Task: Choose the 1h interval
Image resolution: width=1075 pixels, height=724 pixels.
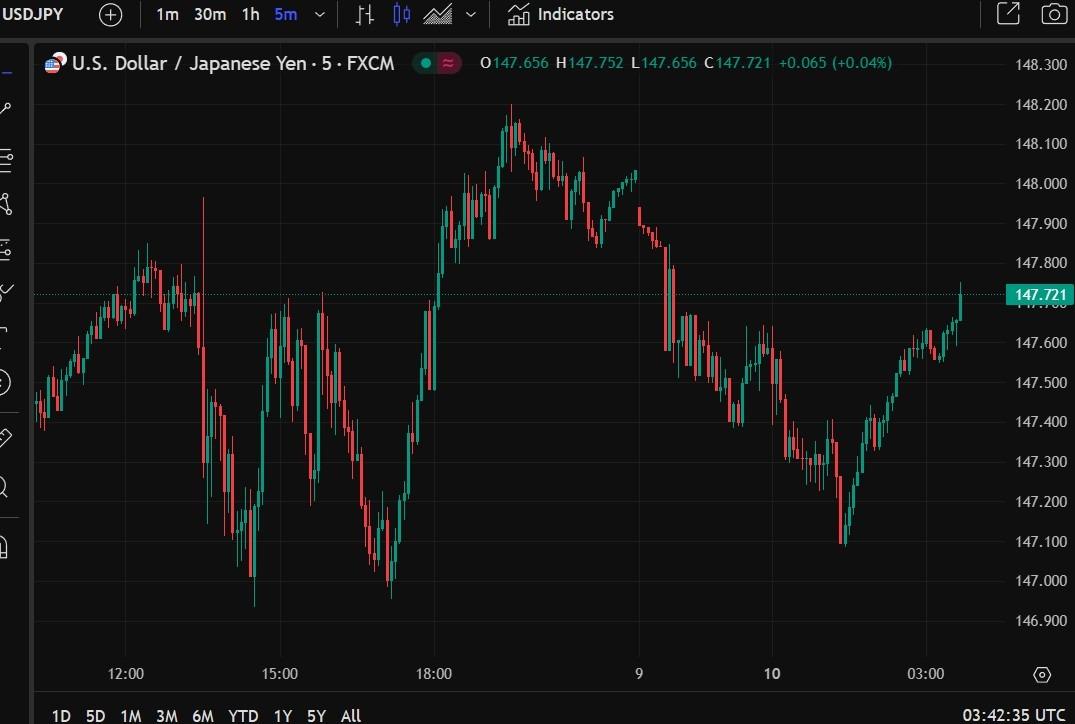Action: [251, 14]
